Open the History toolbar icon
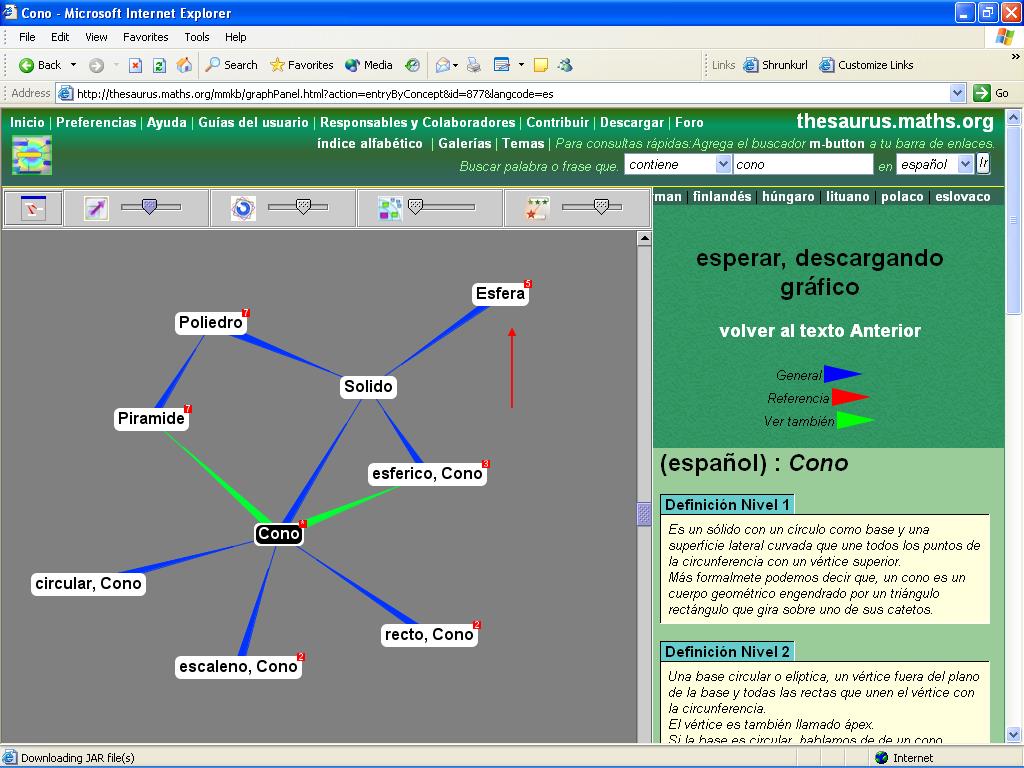 point(412,65)
